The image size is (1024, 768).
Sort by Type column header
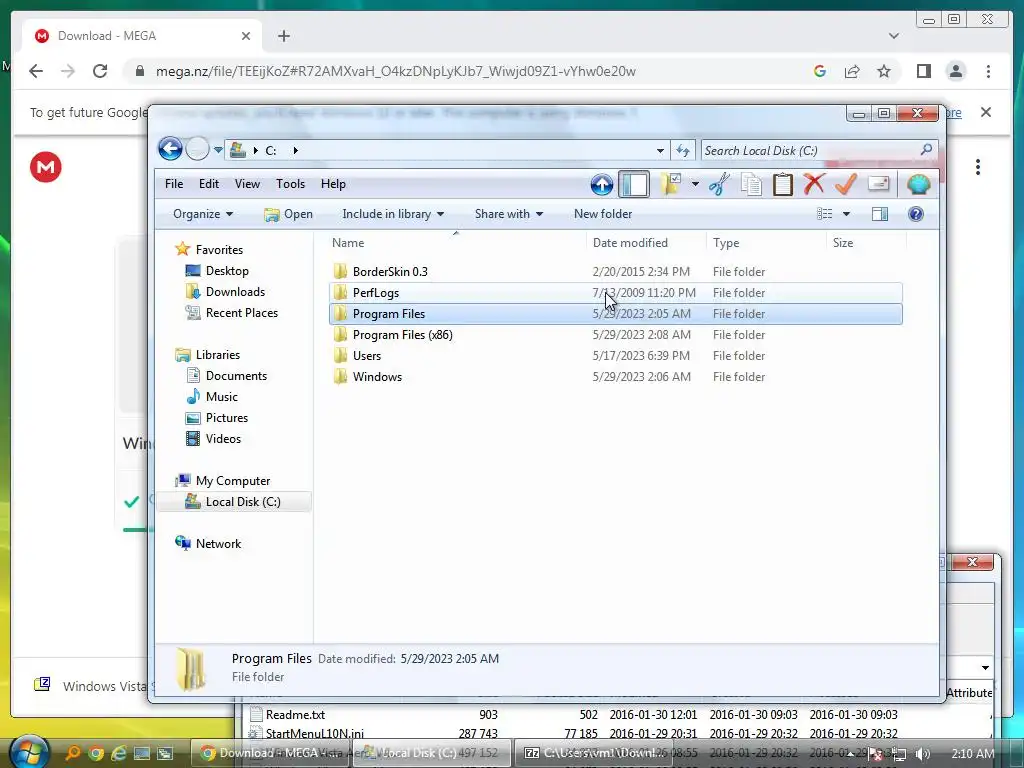tap(767, 242)
